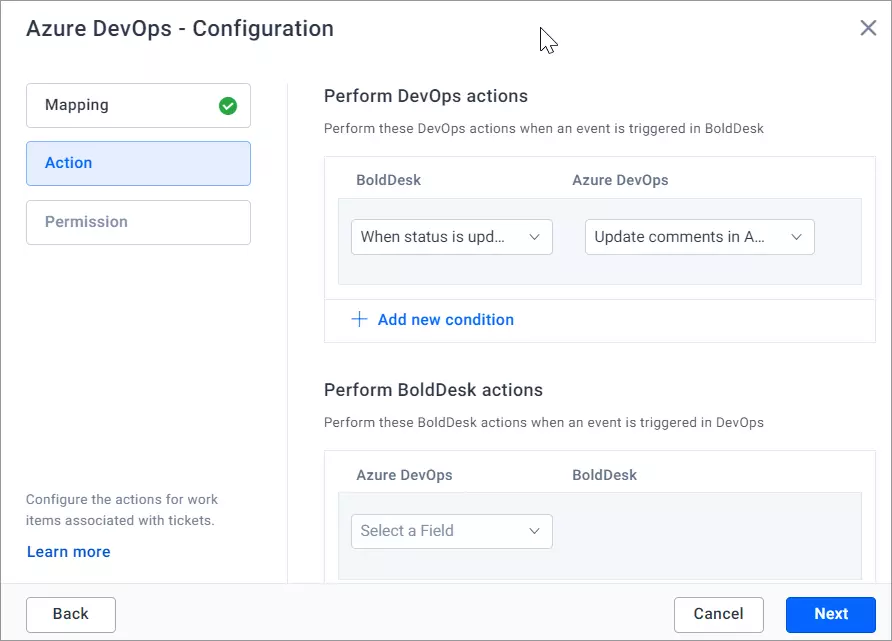Open the Mapping step

click(x=138, y=105)
